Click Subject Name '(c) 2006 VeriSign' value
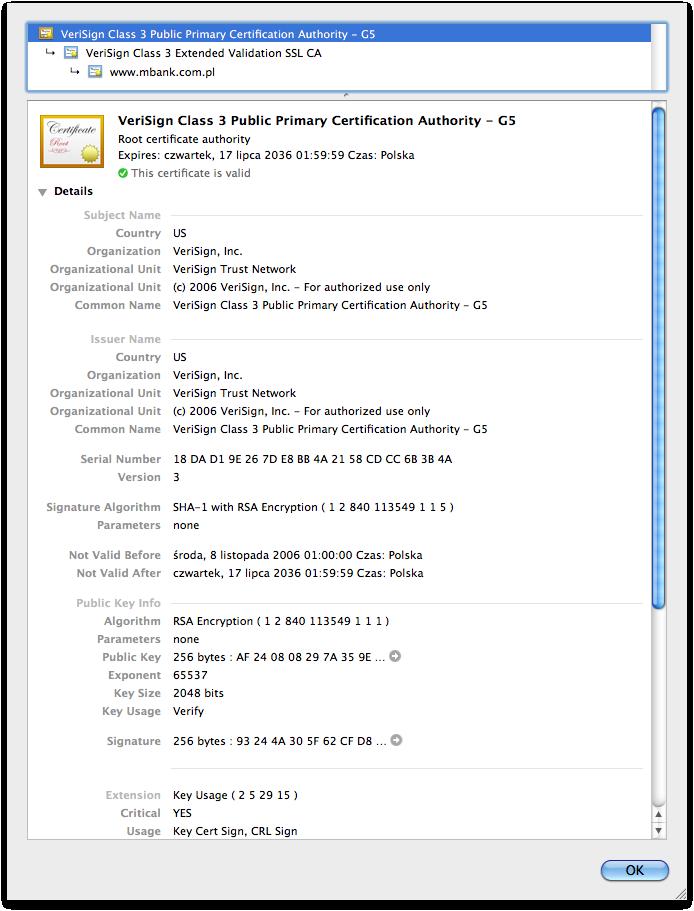This screenshot has height=911, width=694. (x=301, y=287)
